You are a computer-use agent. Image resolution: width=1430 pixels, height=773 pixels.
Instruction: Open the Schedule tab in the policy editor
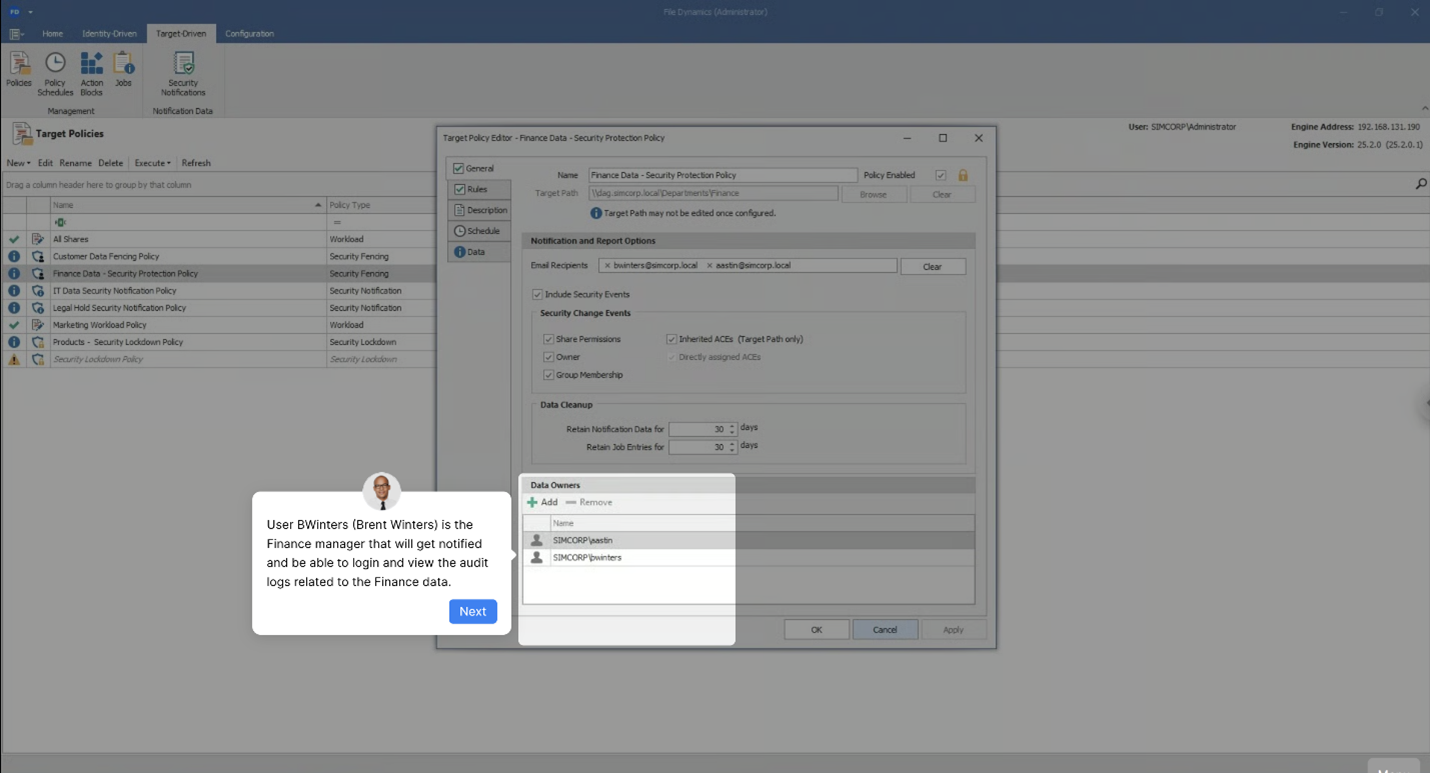click(479, 230)
